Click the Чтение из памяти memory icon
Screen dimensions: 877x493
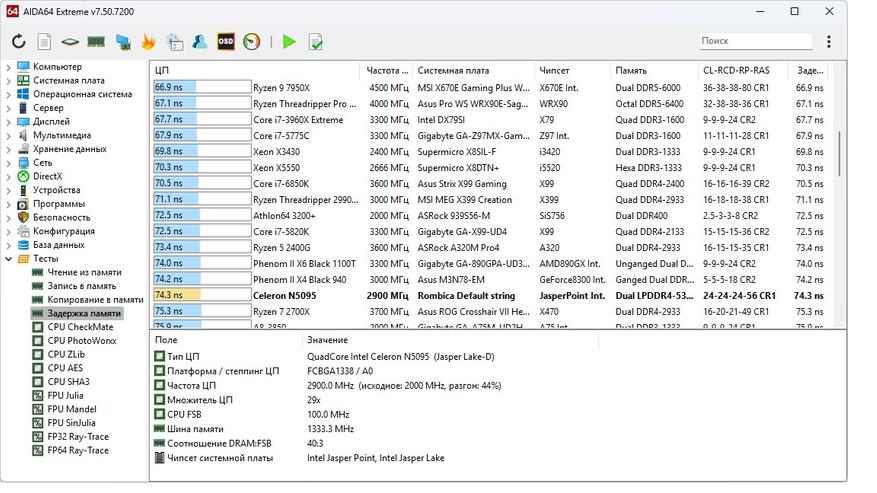click(37, 272)
